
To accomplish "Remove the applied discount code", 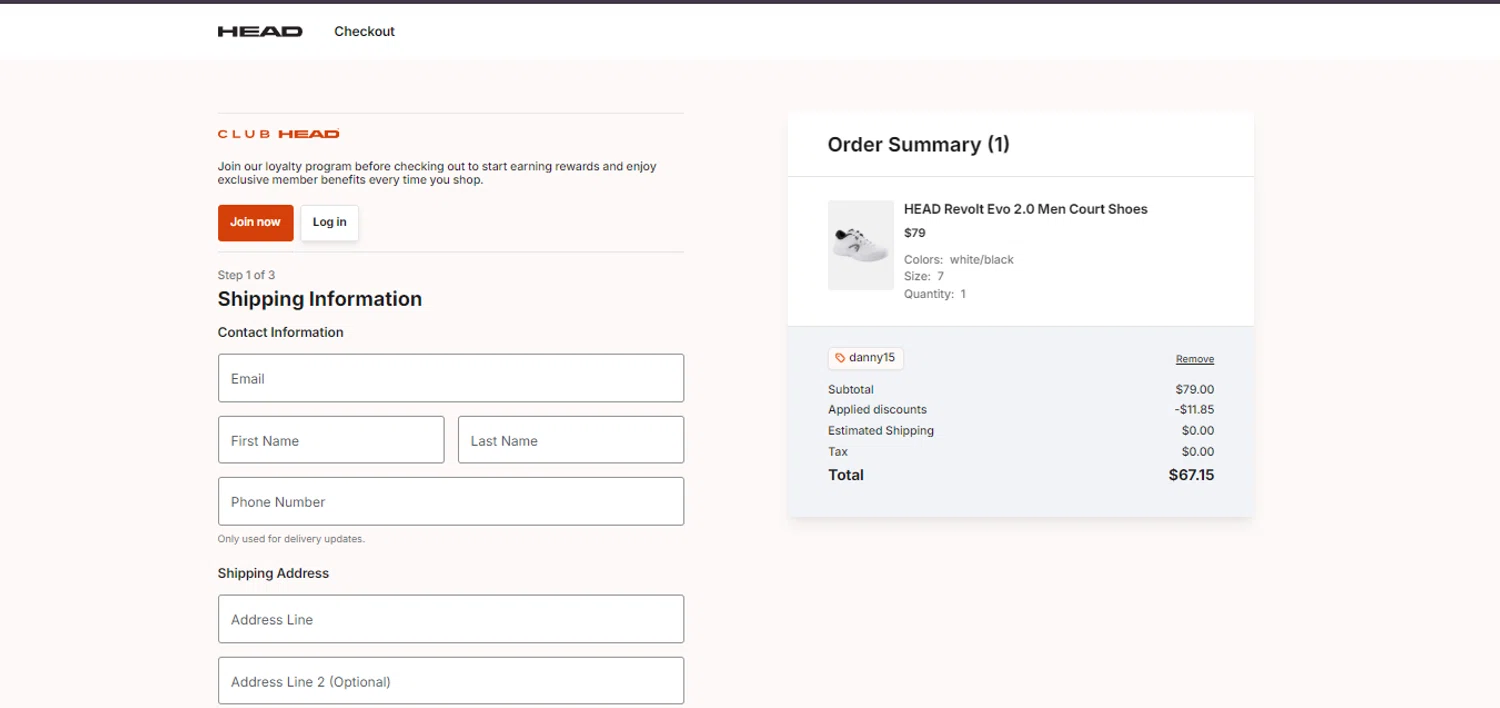I will click(x=1195, y=359).
